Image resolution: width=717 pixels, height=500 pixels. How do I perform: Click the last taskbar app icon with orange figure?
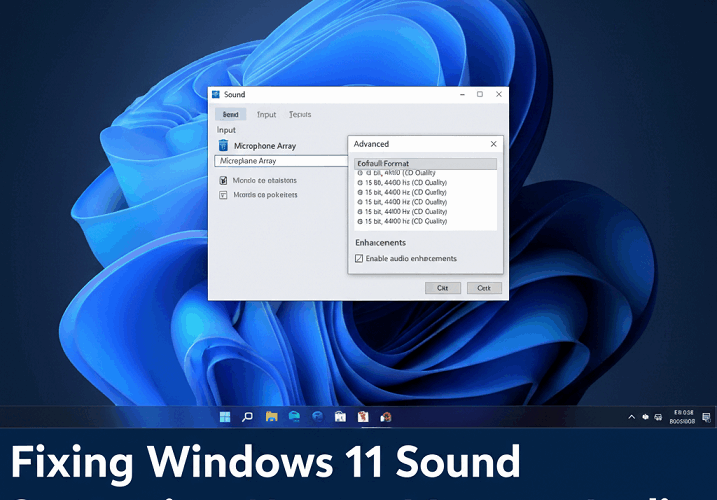pos(386,417)
